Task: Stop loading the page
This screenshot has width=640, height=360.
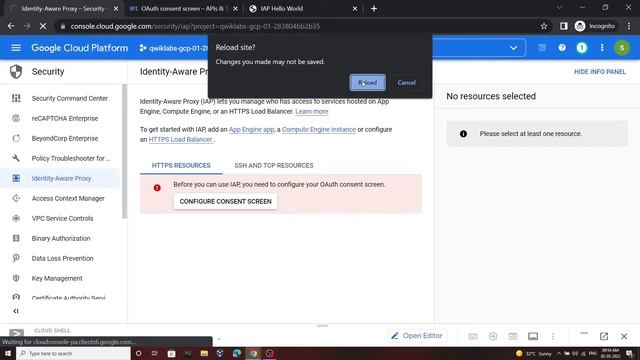Action: [x=43, y=26]
